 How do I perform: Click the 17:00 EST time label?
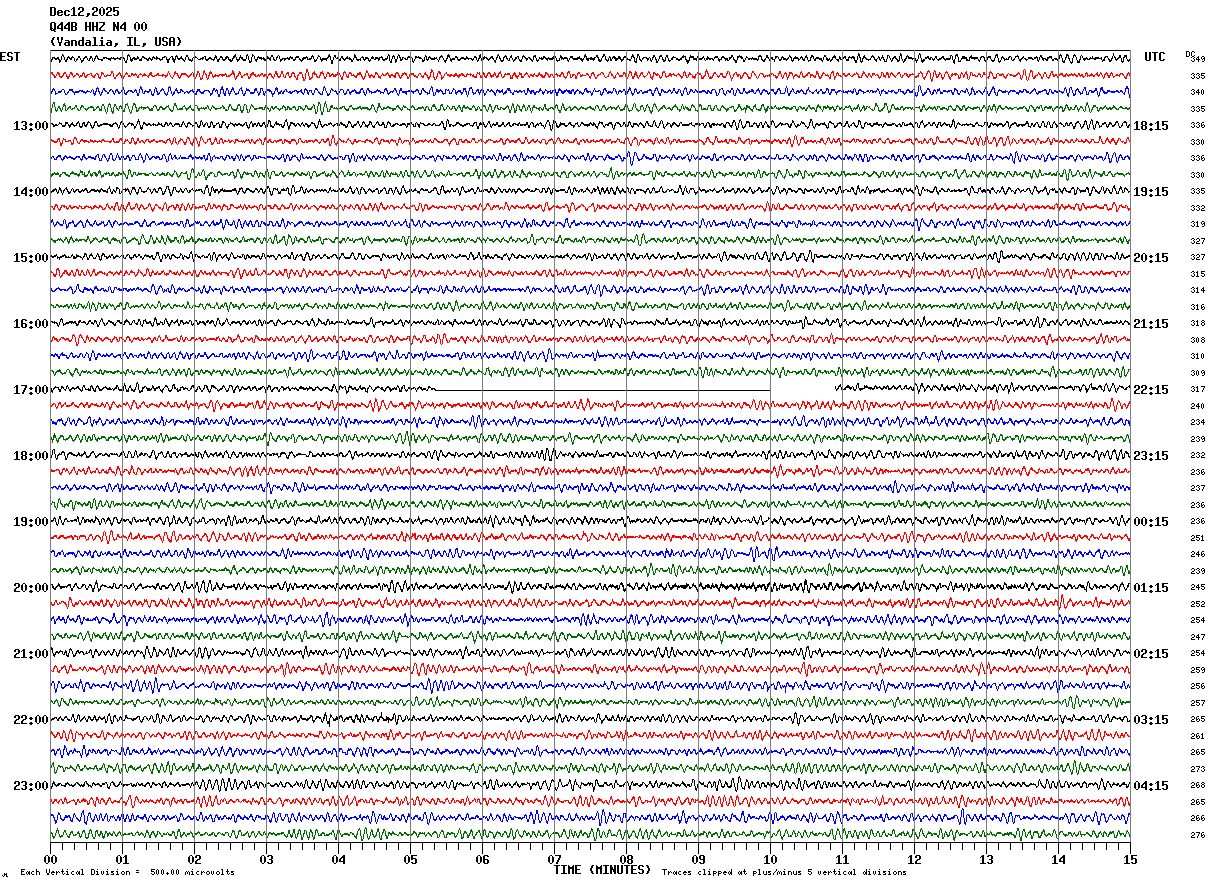pos(30,390)
